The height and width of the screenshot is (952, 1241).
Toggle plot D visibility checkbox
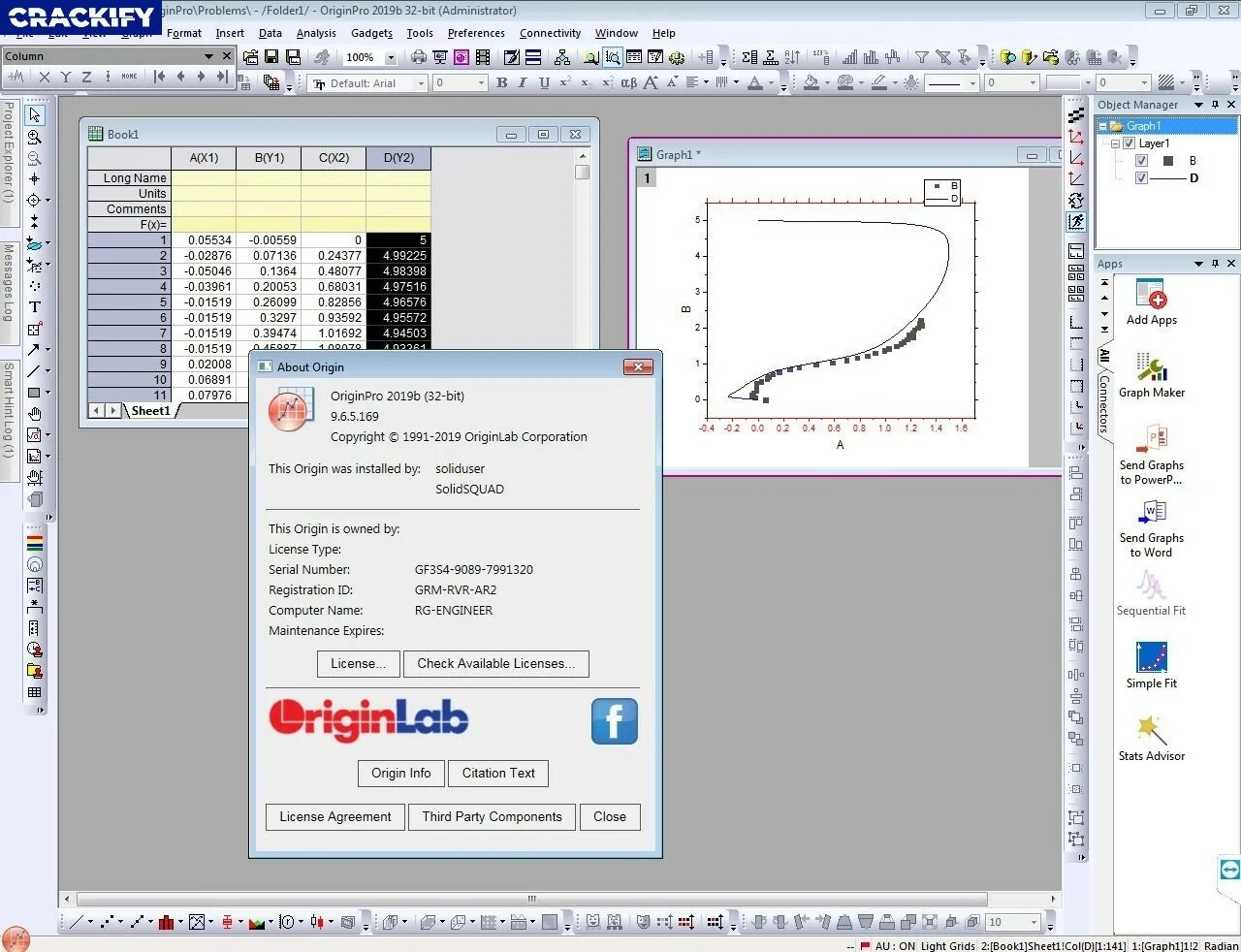pos(1141,178)
